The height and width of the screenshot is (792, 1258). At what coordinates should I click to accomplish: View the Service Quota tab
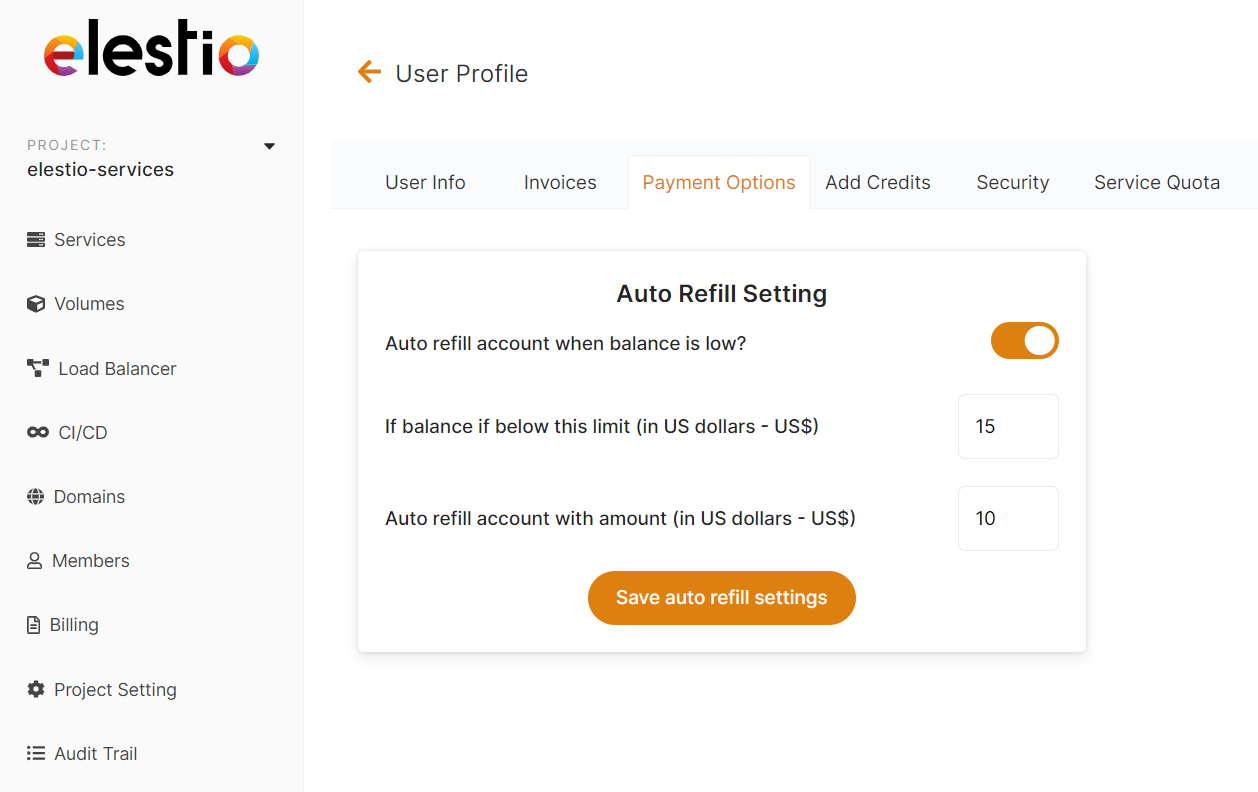pos(1156,183)
